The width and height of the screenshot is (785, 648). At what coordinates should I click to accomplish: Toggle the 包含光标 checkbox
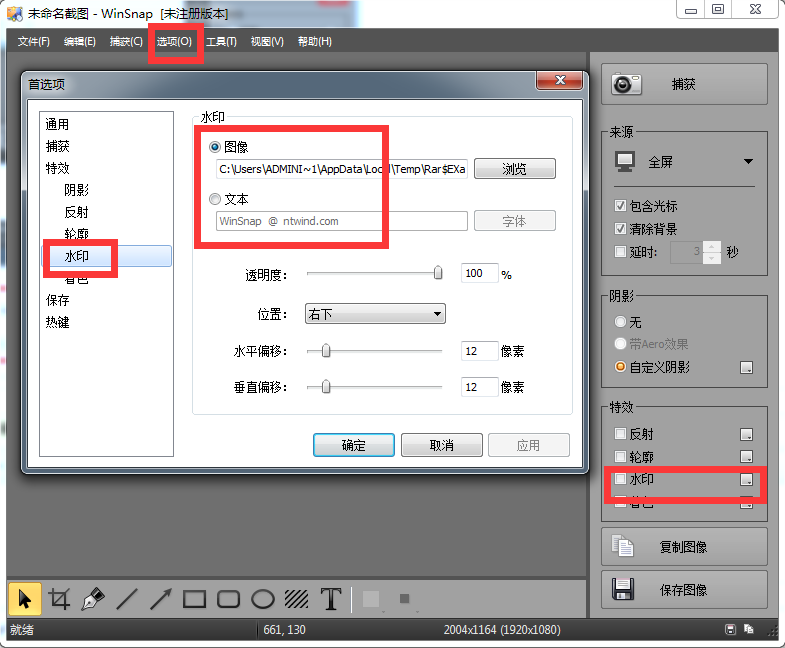click(620, 206)
